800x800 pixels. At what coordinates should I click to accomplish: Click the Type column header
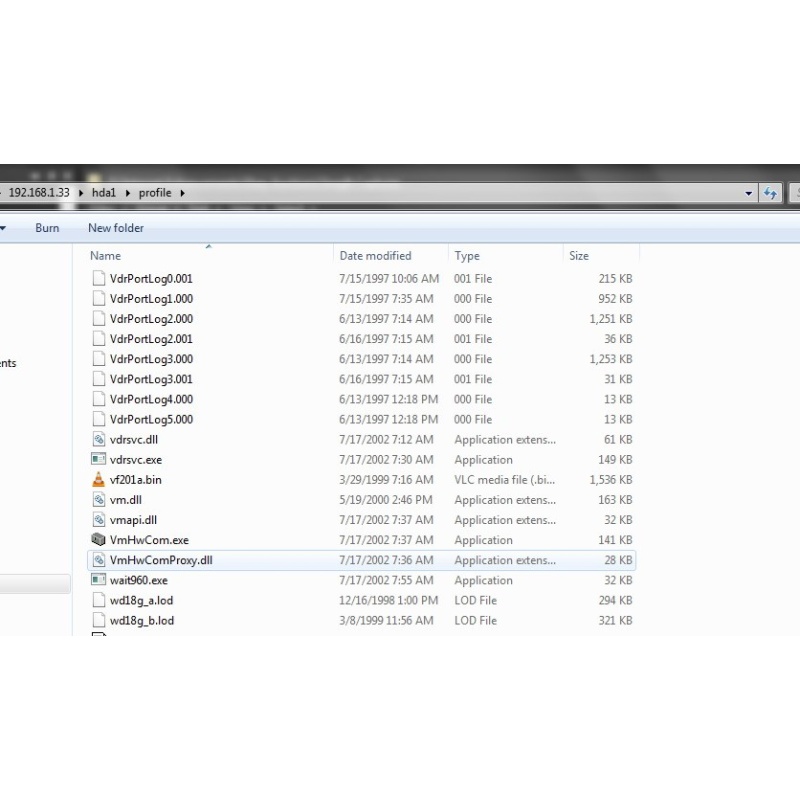(x=467, y=256)
